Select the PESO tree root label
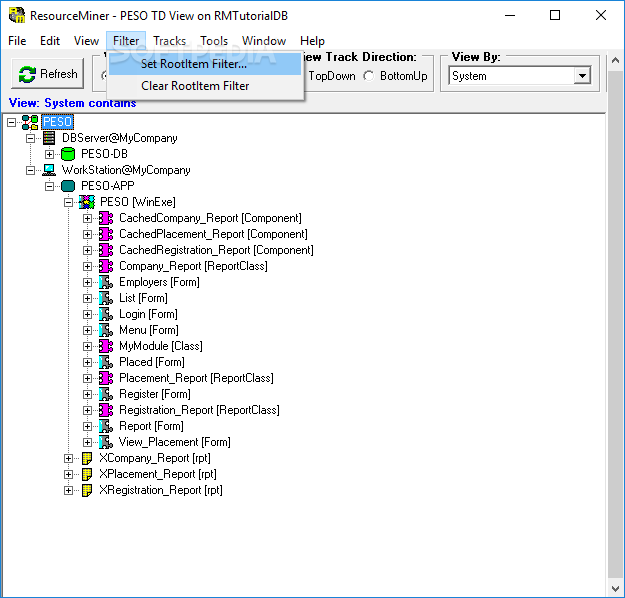 point(57,122)
